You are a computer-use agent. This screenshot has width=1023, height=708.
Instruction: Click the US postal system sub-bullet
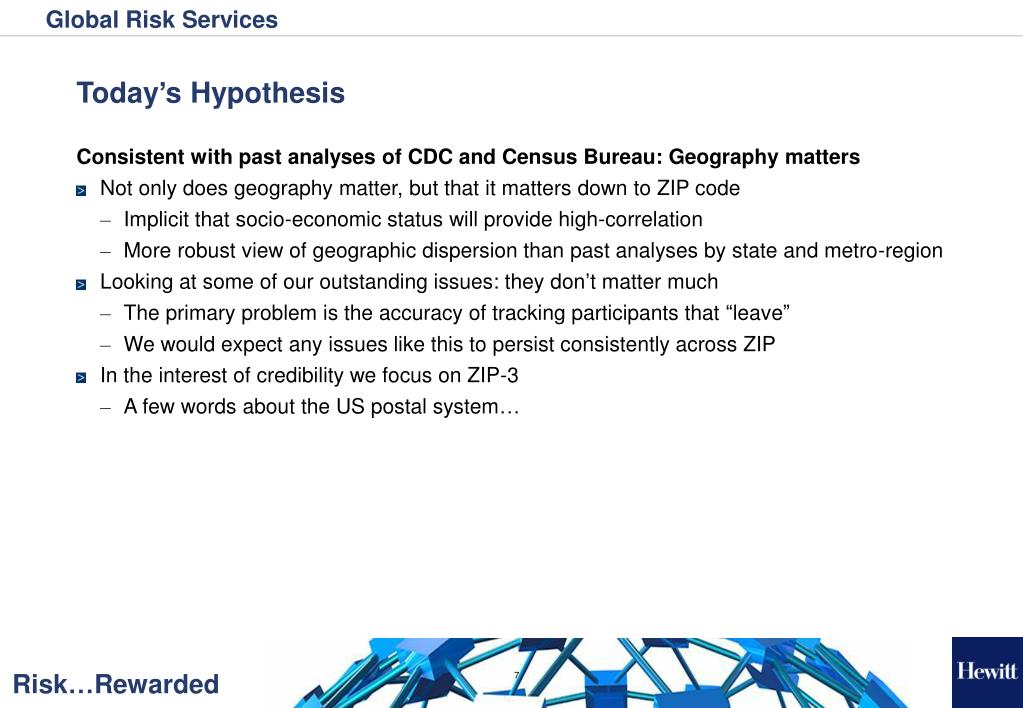tap(321, 407)
